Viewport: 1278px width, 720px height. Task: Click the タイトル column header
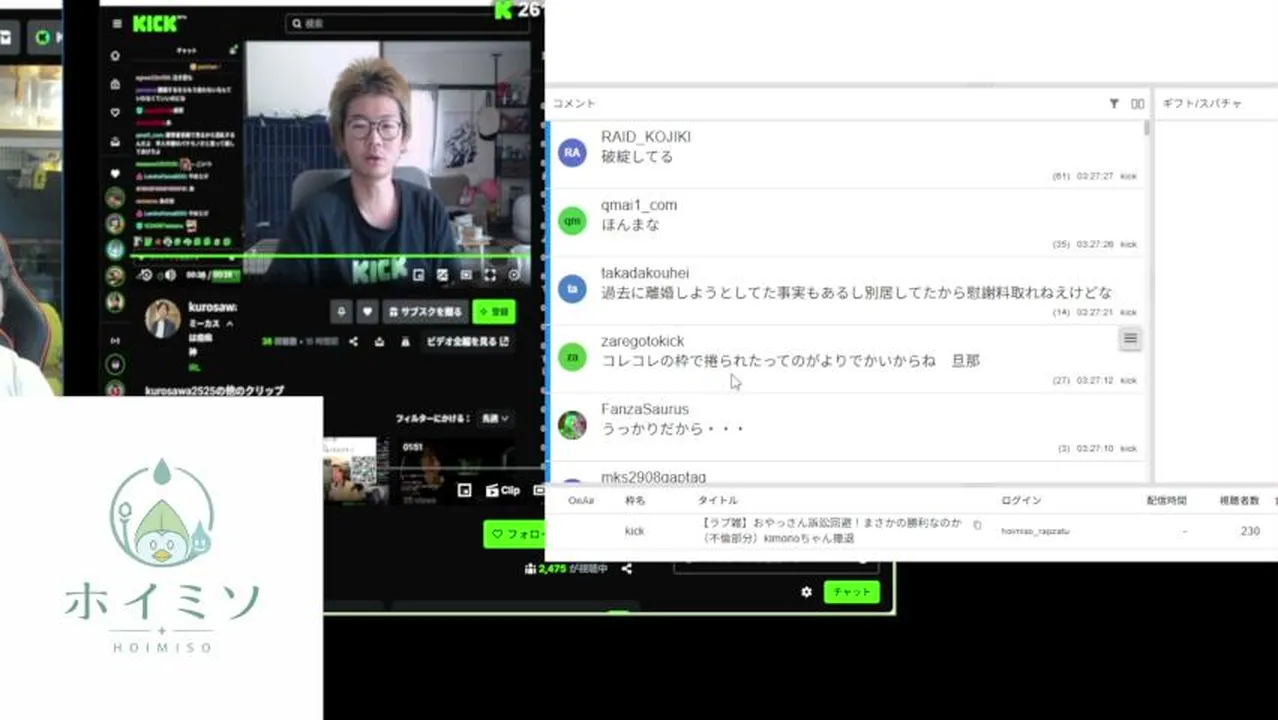pos(717,501)
